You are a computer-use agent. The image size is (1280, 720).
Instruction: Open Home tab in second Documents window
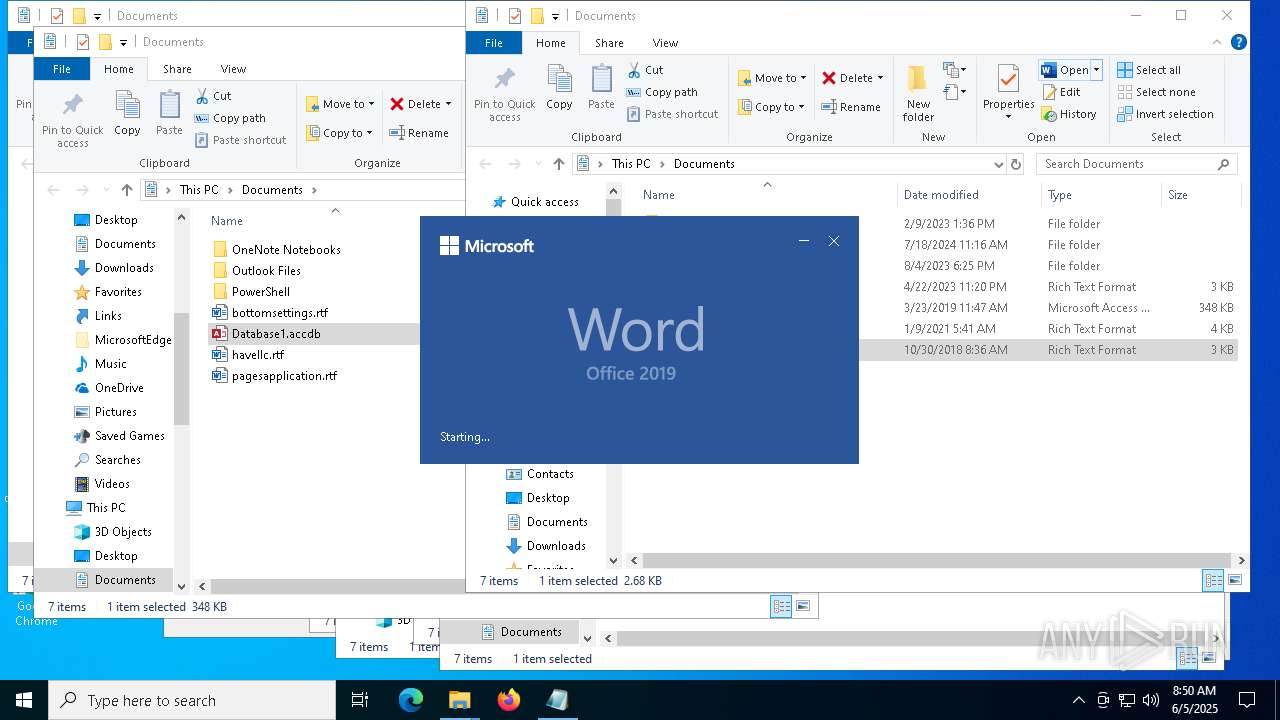coord(118,69)
